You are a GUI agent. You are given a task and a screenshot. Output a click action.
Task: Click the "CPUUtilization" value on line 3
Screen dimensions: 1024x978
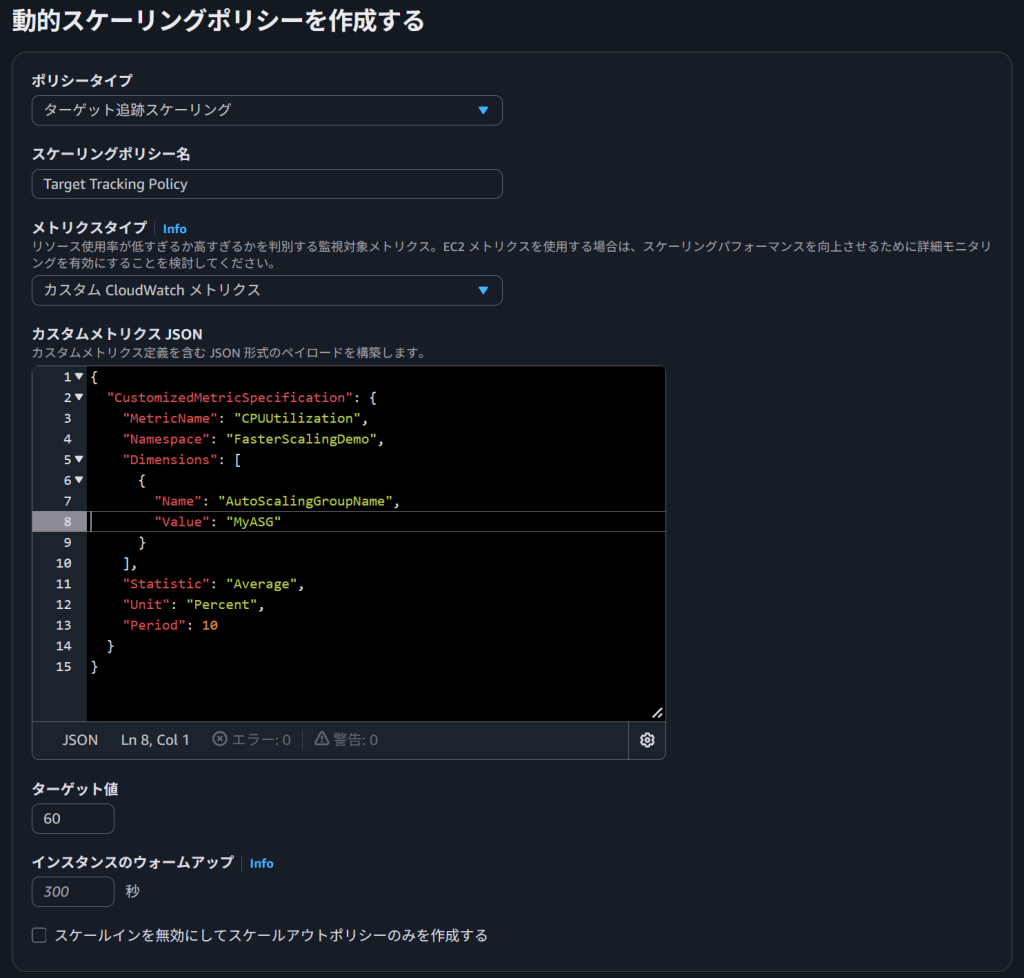pos(297,418)
